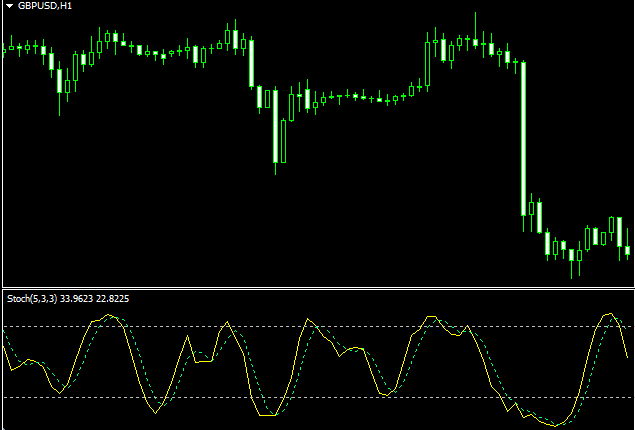Click the divider between price chart and stochastic window
The height and width of the screenshot is (430, 635).
[x=317, y=288]
